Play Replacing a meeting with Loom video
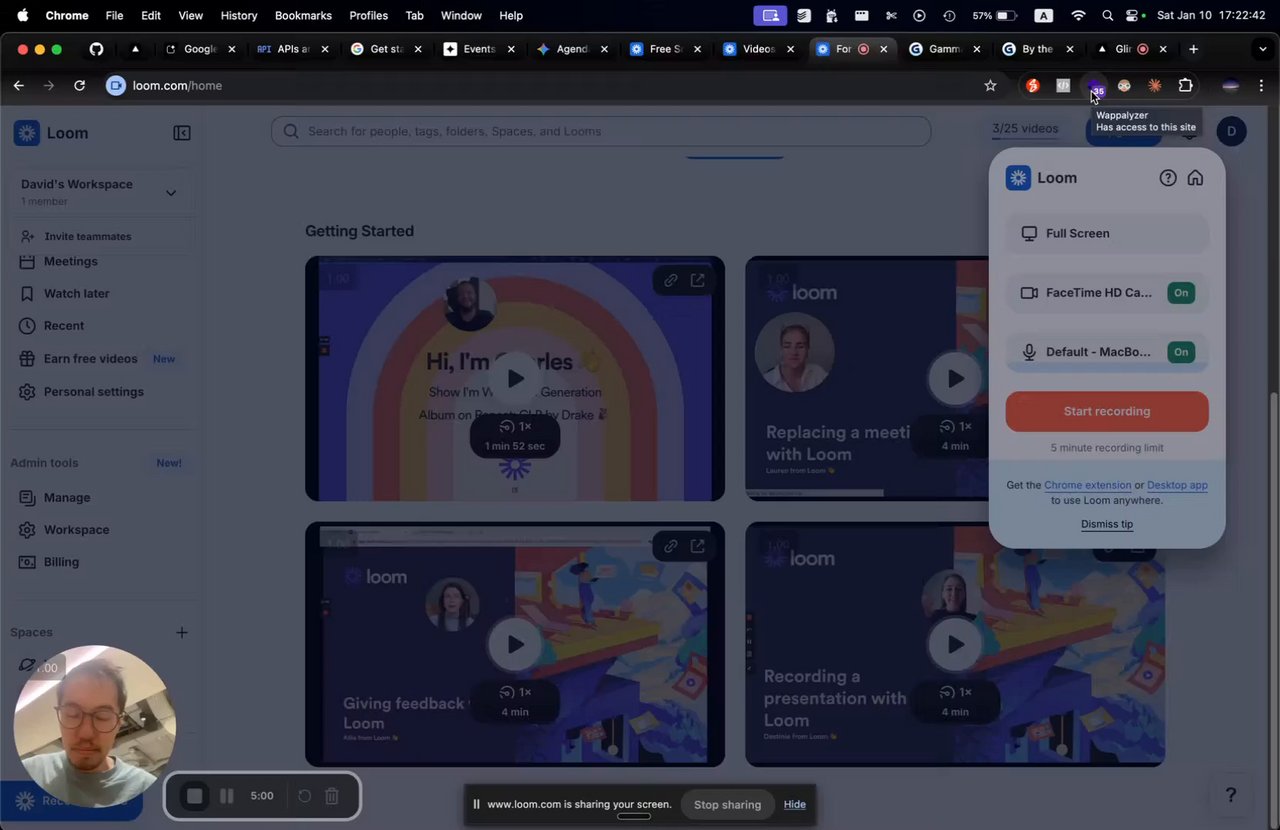1280x830 pixels. click(x=955, y=378)
